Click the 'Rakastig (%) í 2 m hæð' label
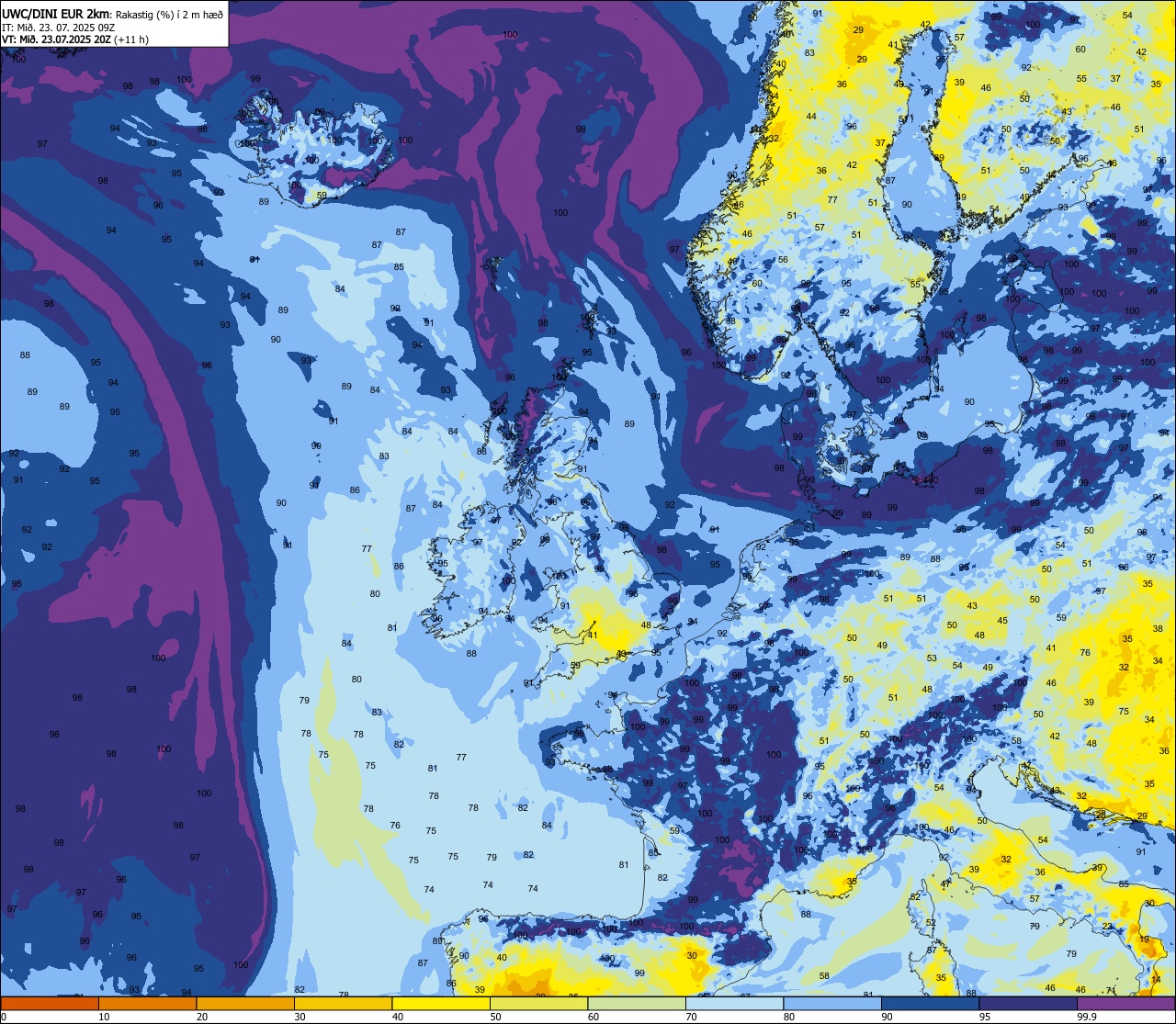 (170, 14)
